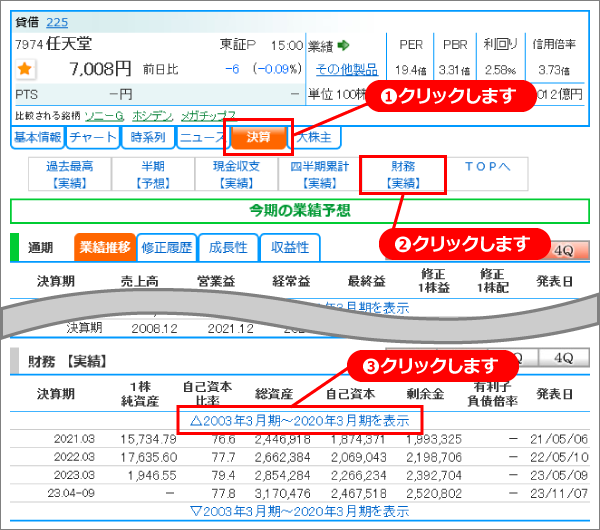
Task: Click the 剰余金 column header
Action: pyautogui.click(x=425, y=394)
